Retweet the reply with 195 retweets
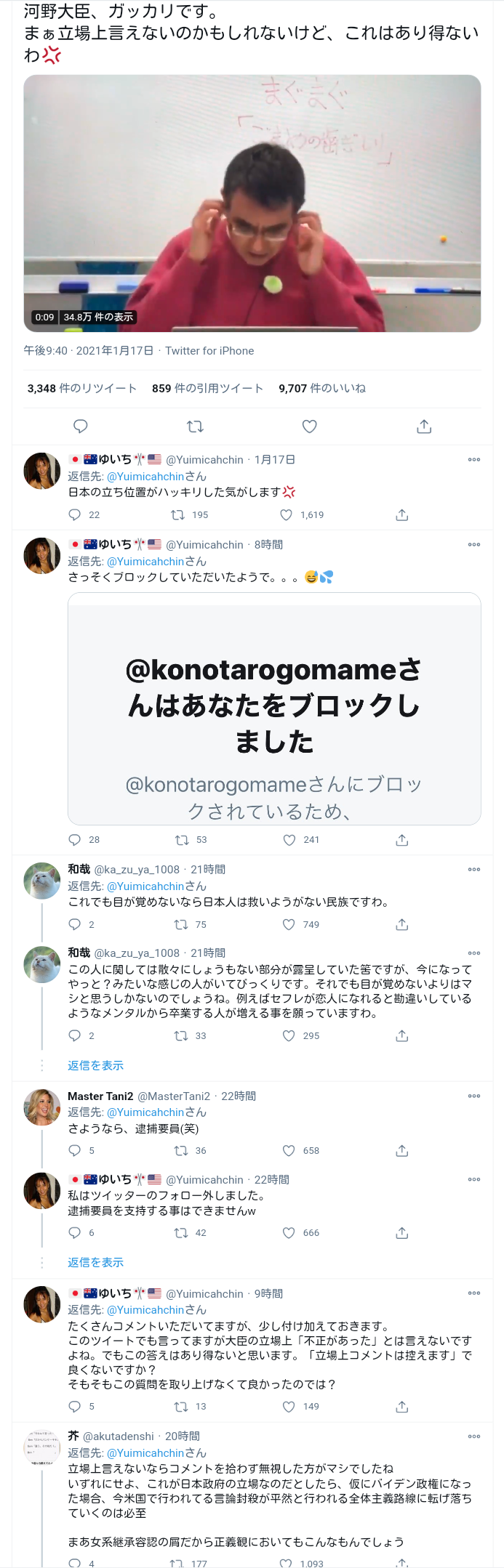This screenshot has height=1568, width=504. point(177,515)
